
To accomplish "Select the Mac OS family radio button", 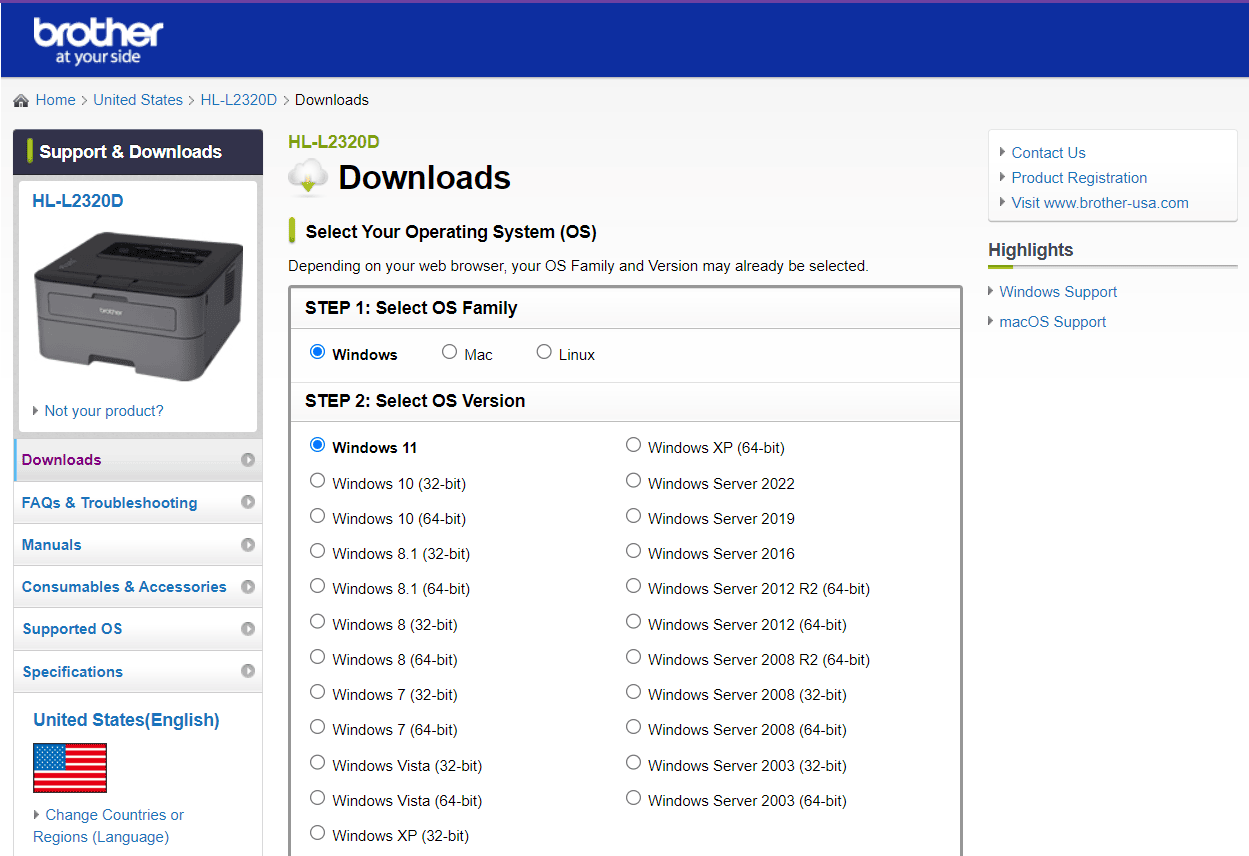I will [449, 351].
